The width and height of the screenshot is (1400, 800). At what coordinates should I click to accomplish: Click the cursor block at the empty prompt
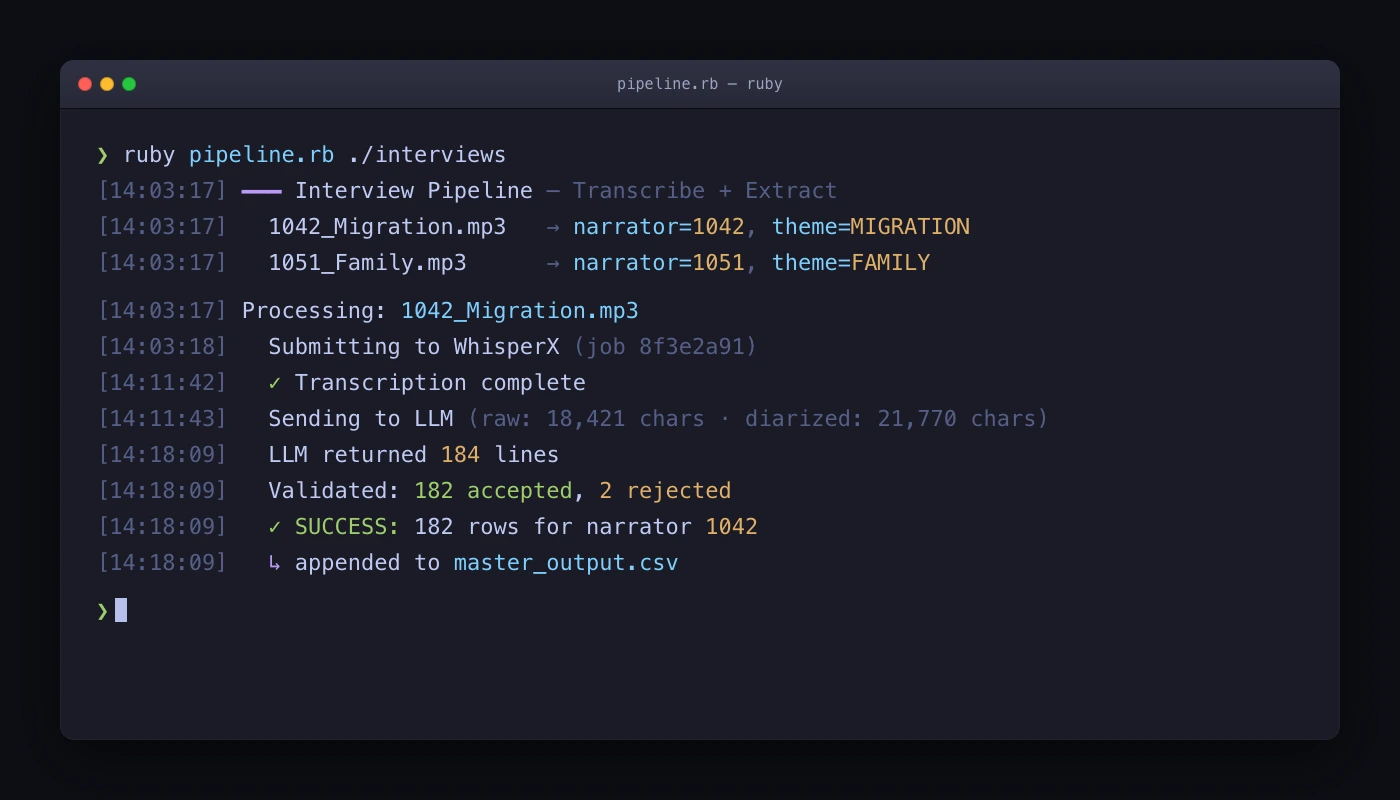pos(121,610)
